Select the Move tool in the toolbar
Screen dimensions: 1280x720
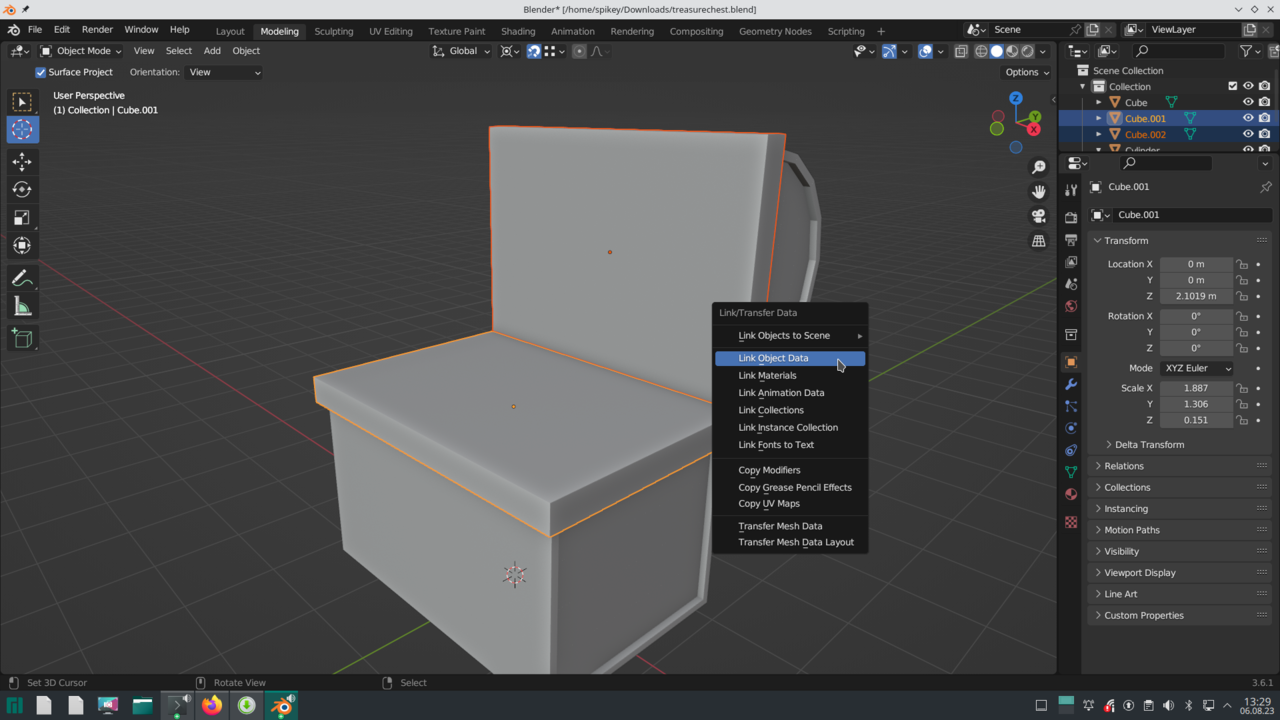22,162
